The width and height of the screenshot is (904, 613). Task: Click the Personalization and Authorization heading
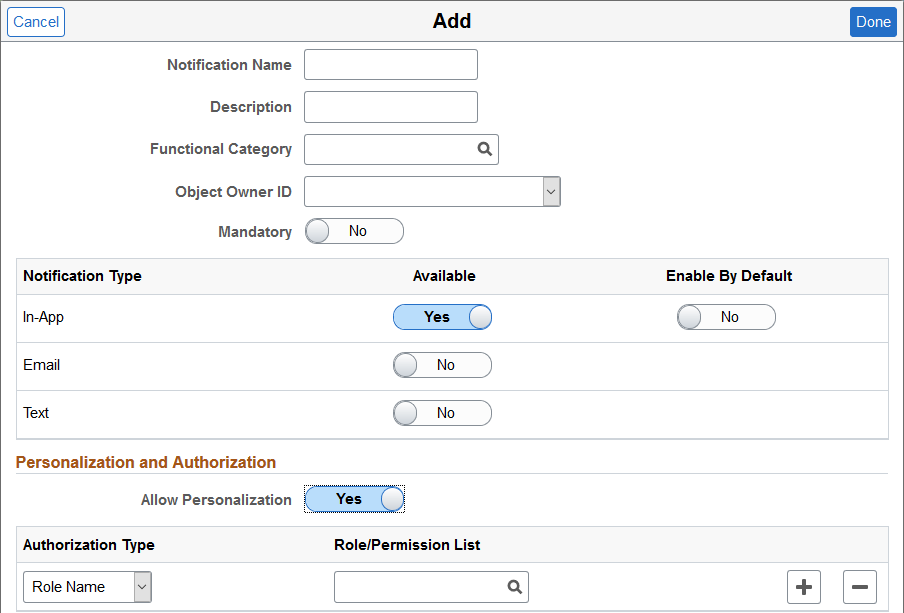146,462
